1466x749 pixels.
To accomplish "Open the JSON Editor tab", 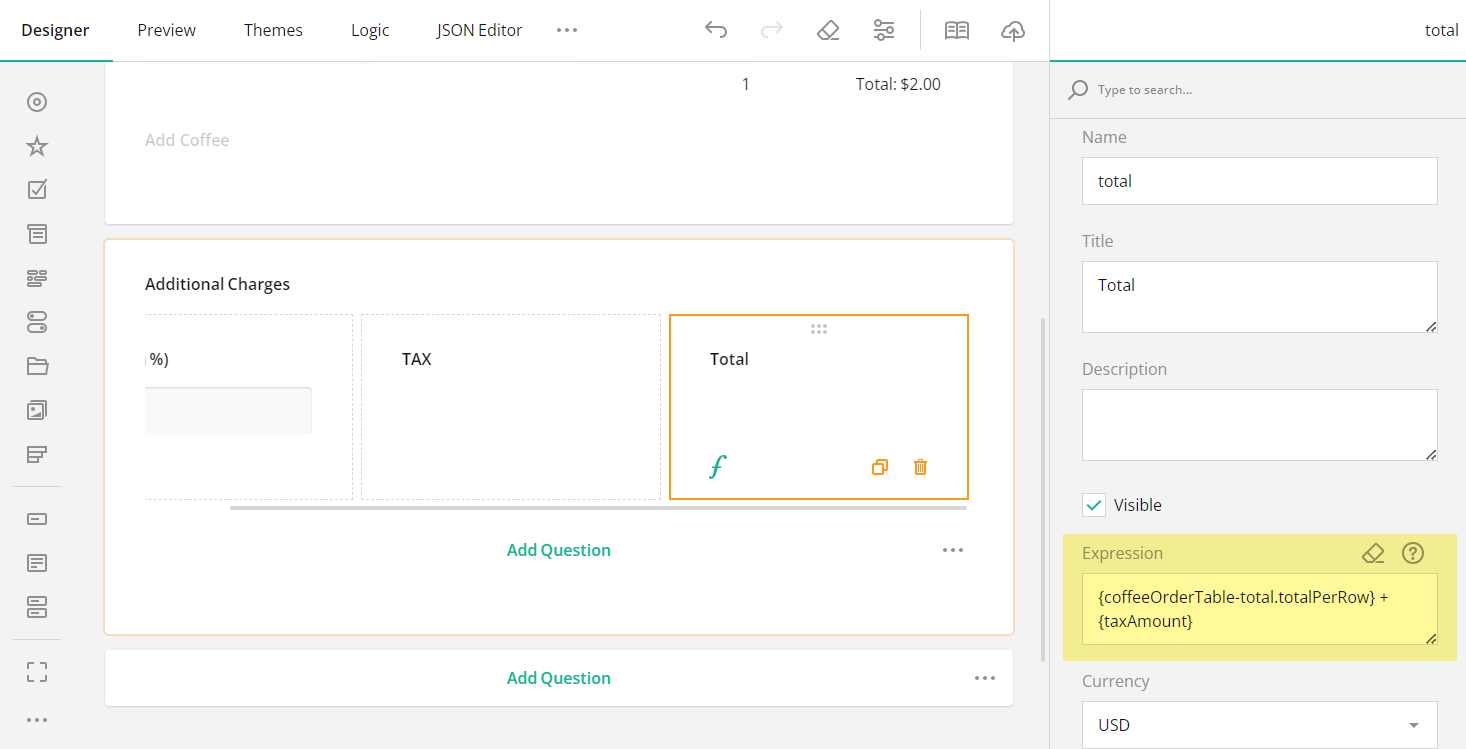I will point(479,30).
